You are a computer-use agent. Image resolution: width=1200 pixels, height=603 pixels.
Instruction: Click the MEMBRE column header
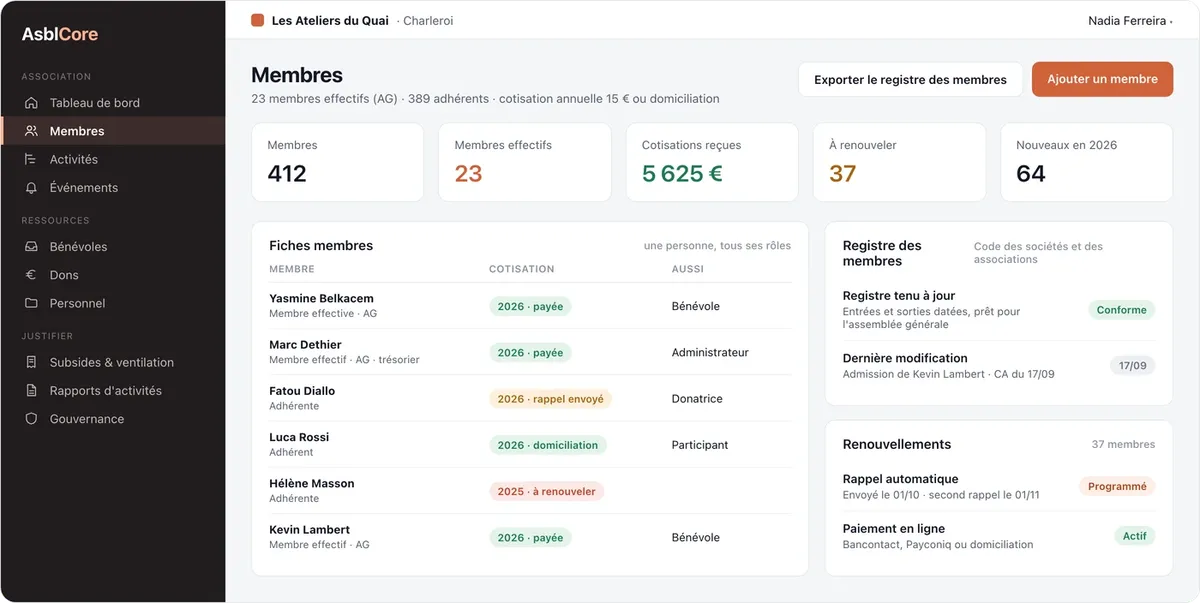291,269
